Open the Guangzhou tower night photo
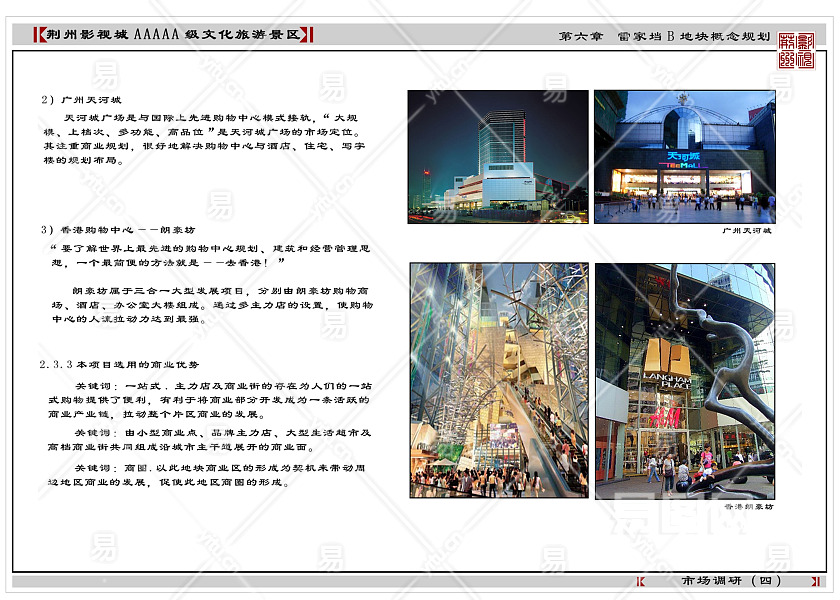The height and width of the screenshot is (600, 840). click(x=497, y=156)
